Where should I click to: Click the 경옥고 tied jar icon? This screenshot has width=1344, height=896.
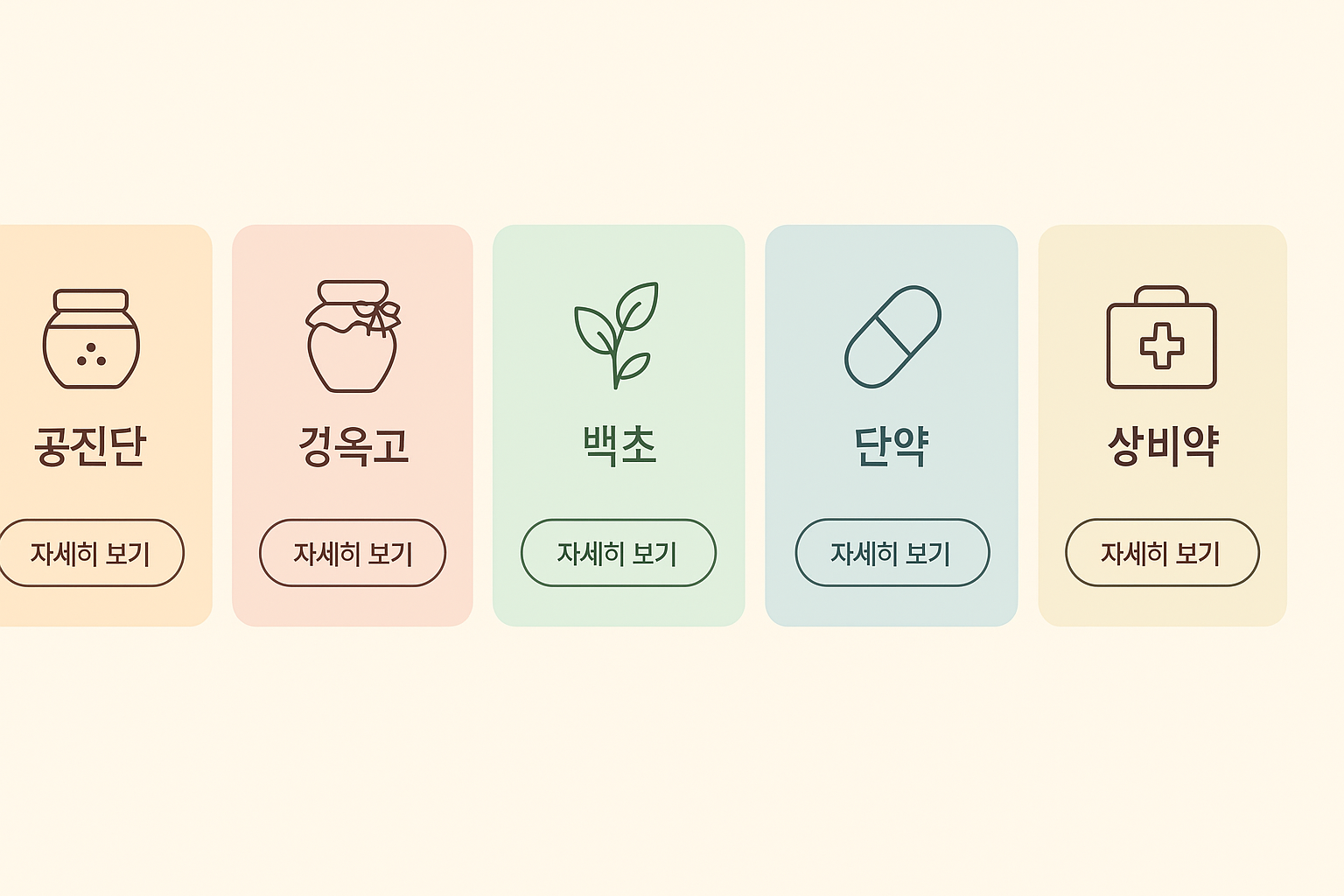353,337
